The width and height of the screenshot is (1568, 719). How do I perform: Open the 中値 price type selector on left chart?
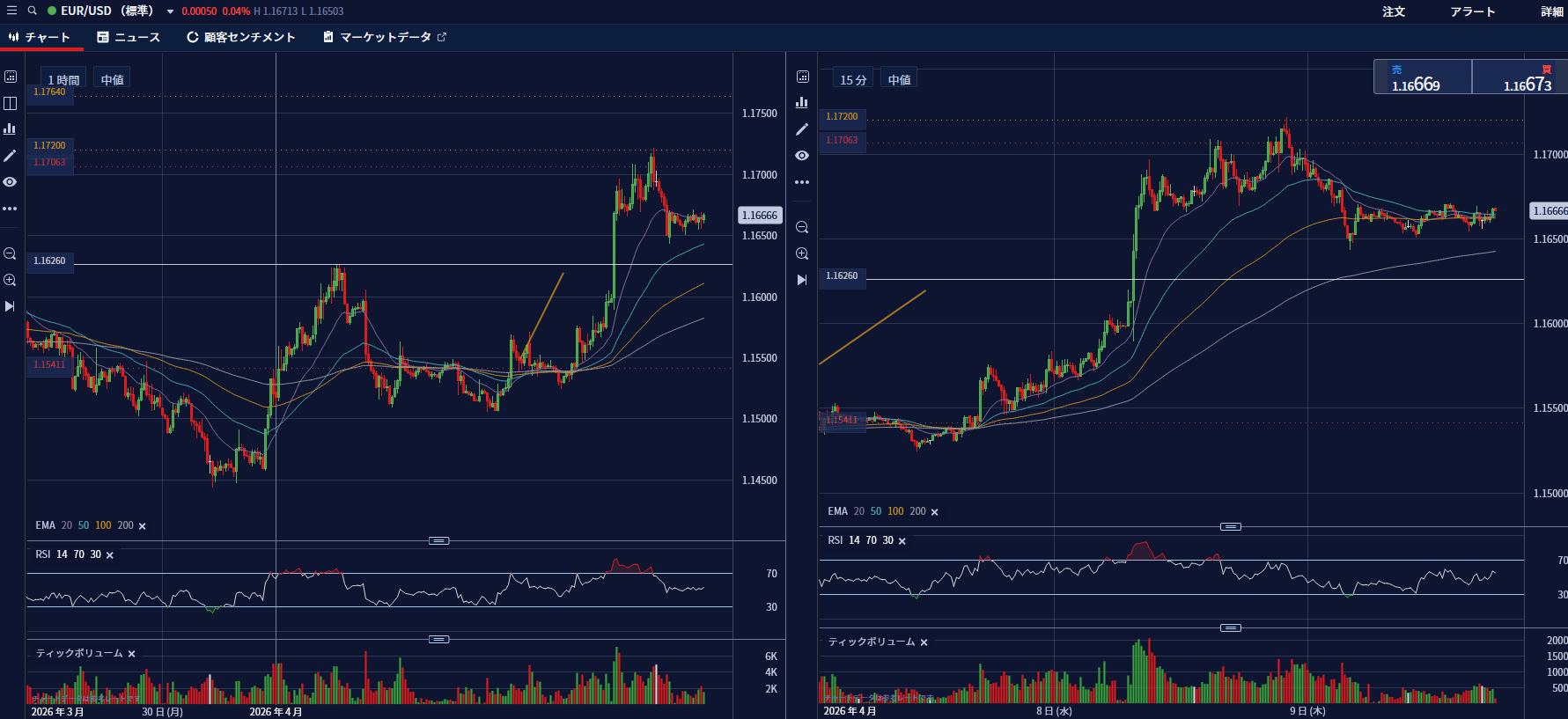coord(112,79)
